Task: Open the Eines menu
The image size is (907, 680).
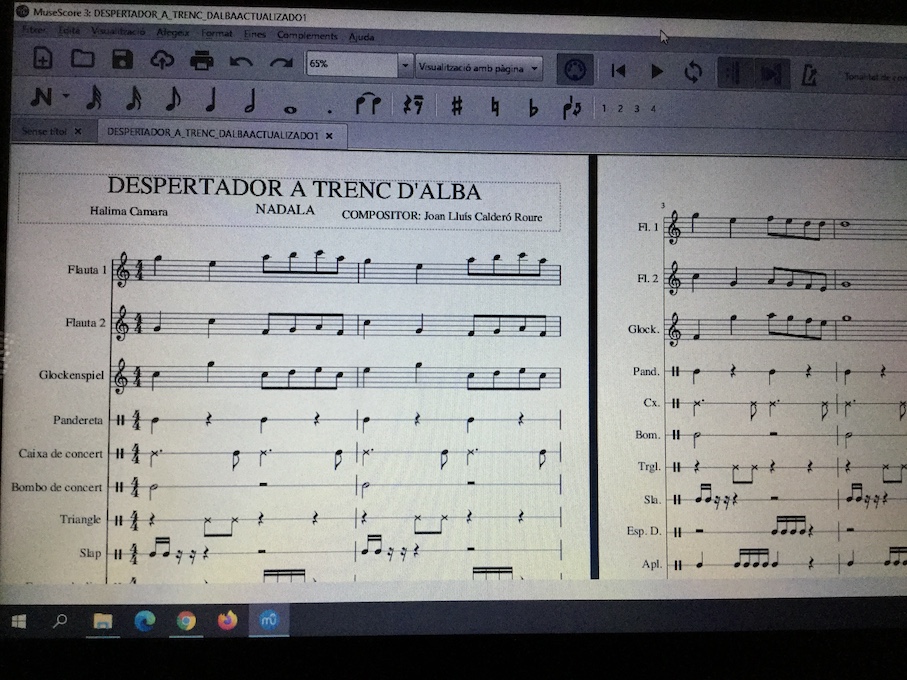Action: [x=255, y=35]
